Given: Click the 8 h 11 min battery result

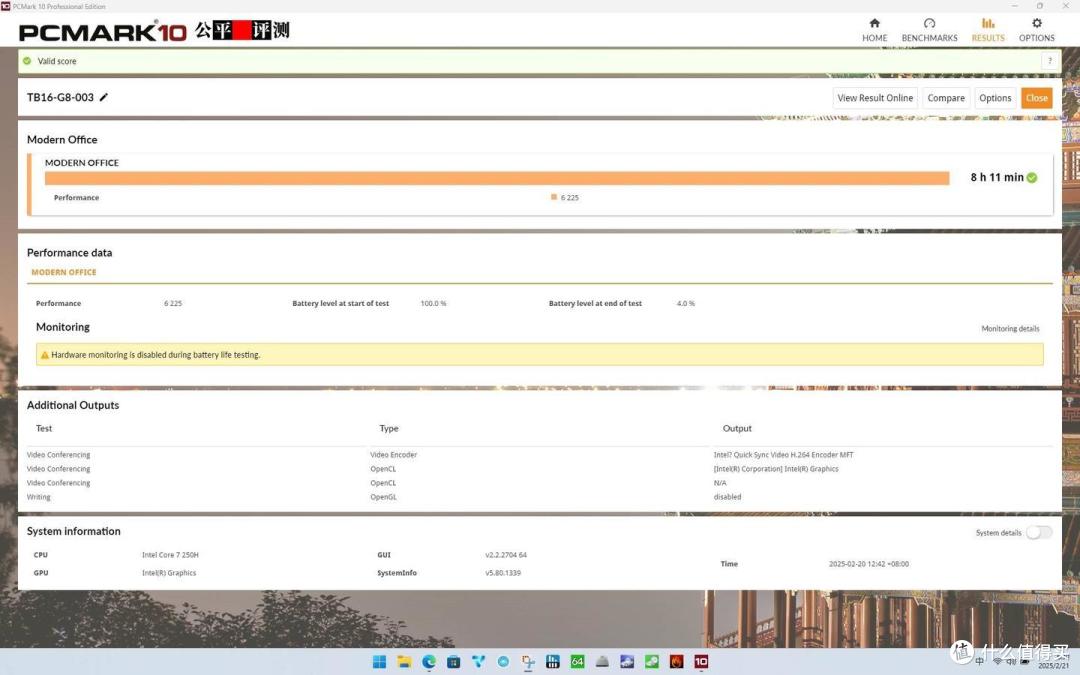Looking at the screenshot, I should 997,178.
